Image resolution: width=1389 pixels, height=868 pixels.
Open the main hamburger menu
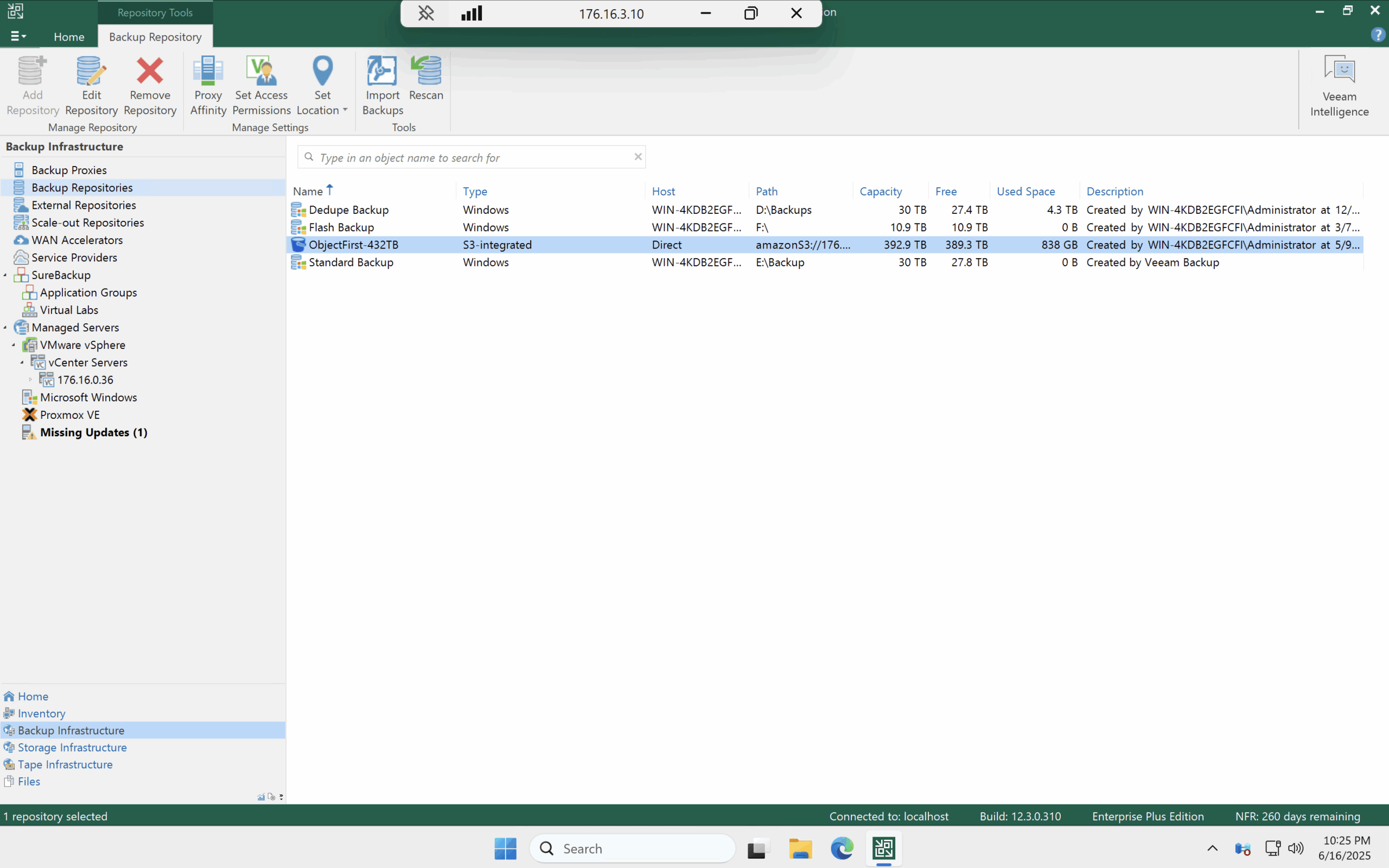click(x=18, y=36)
